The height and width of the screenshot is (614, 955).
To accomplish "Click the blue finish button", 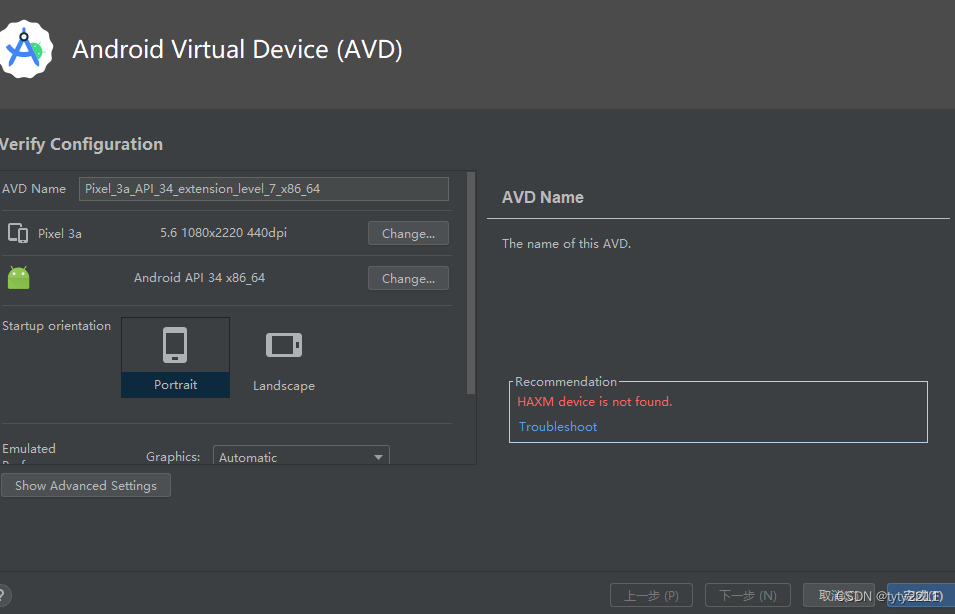I will click(x=921, y=595).
